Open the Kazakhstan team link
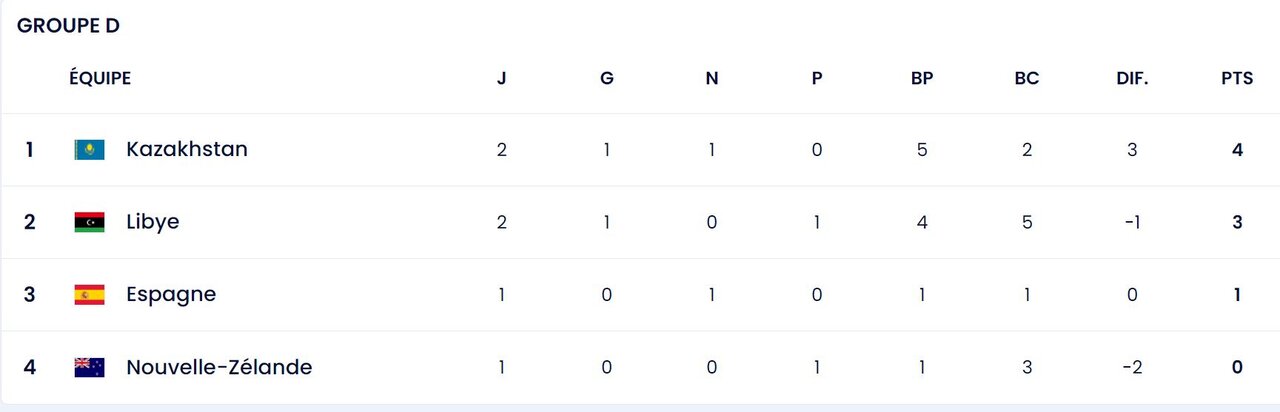 point(187,149)
